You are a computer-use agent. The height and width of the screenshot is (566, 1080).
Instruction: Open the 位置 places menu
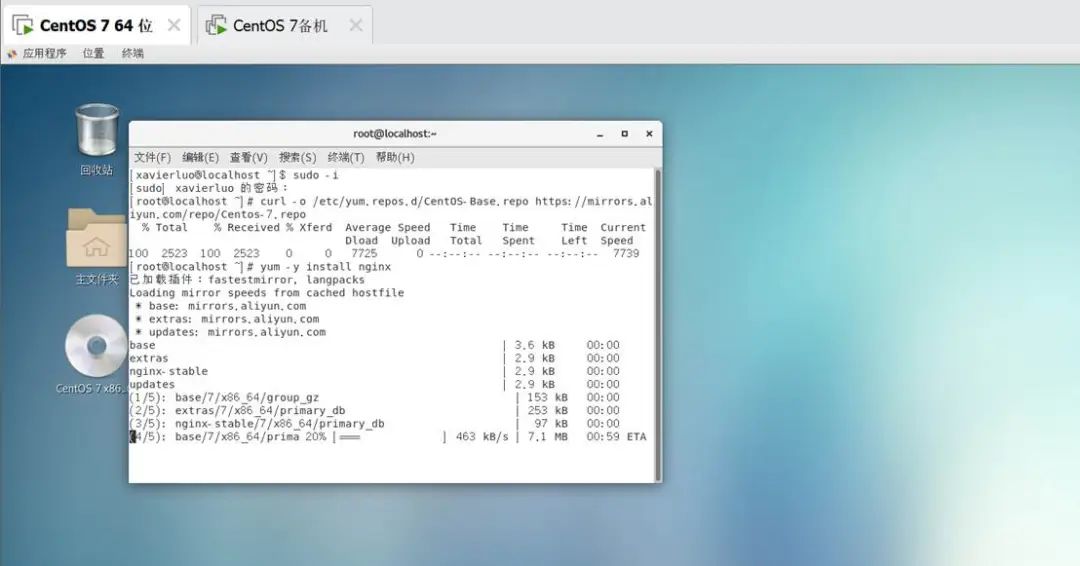[93, 54]
